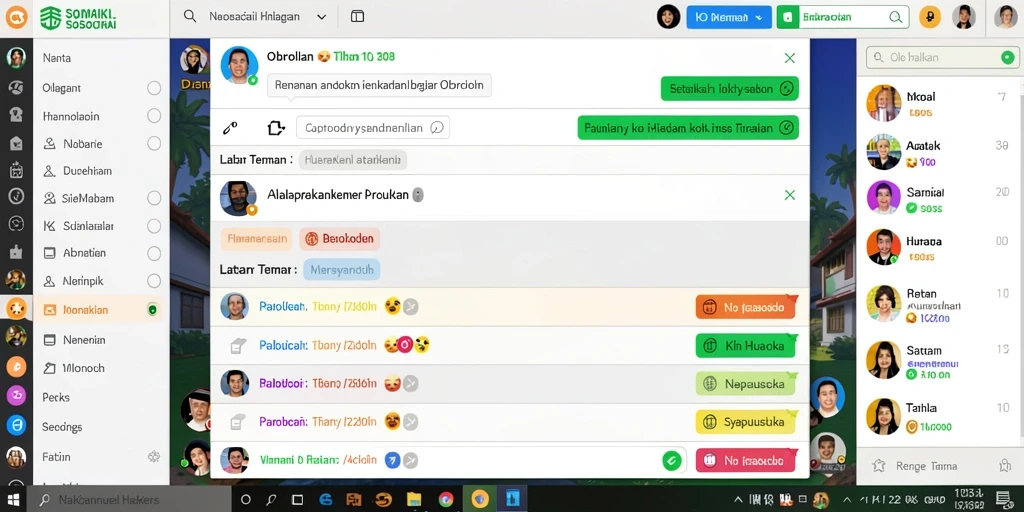The height and width of the screenshot is (512, 1024).
Task: Open Edge browser in taskbar
Action: pyautogui.click(x=326, y=500)
